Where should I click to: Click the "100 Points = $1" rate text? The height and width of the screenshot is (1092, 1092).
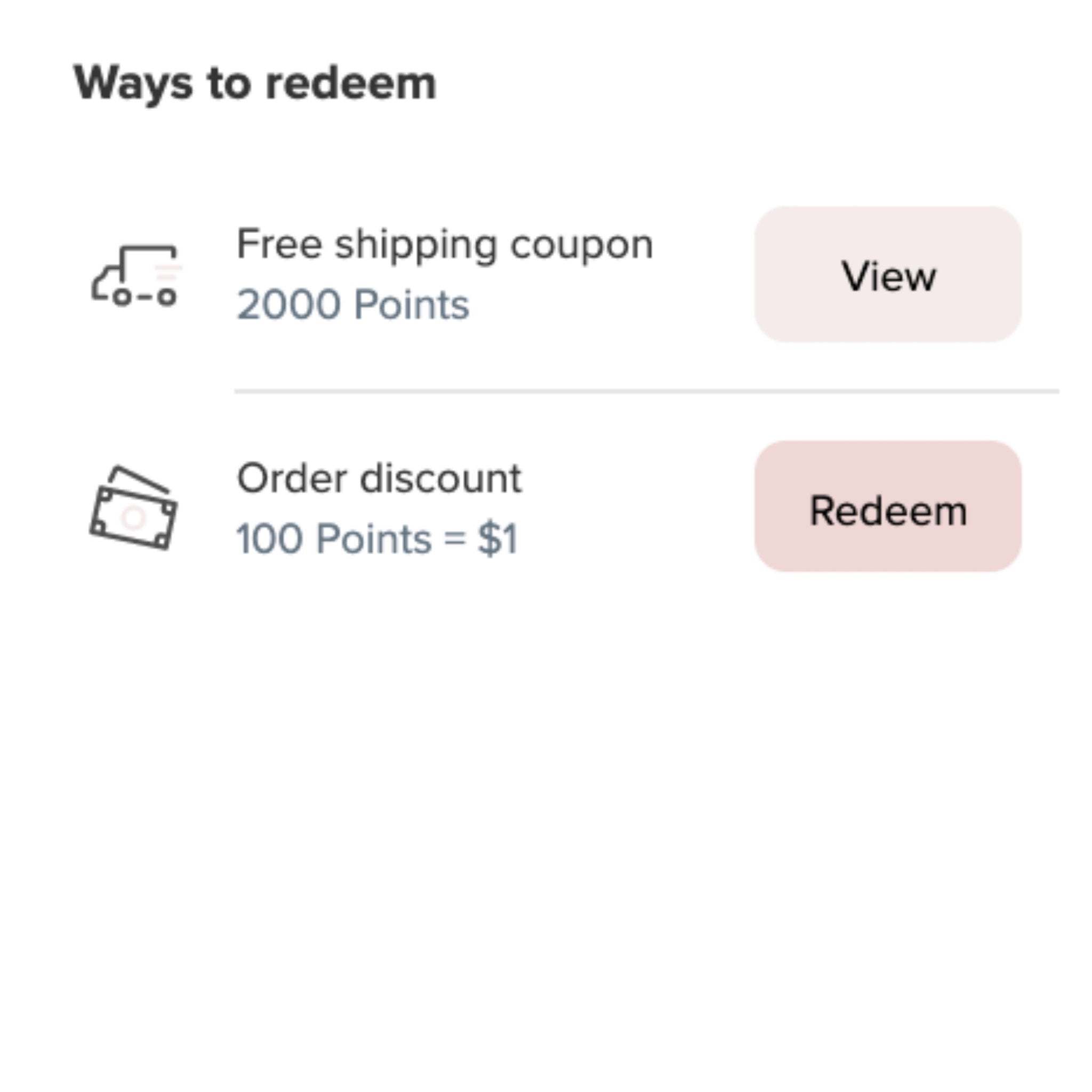(377, 539)
